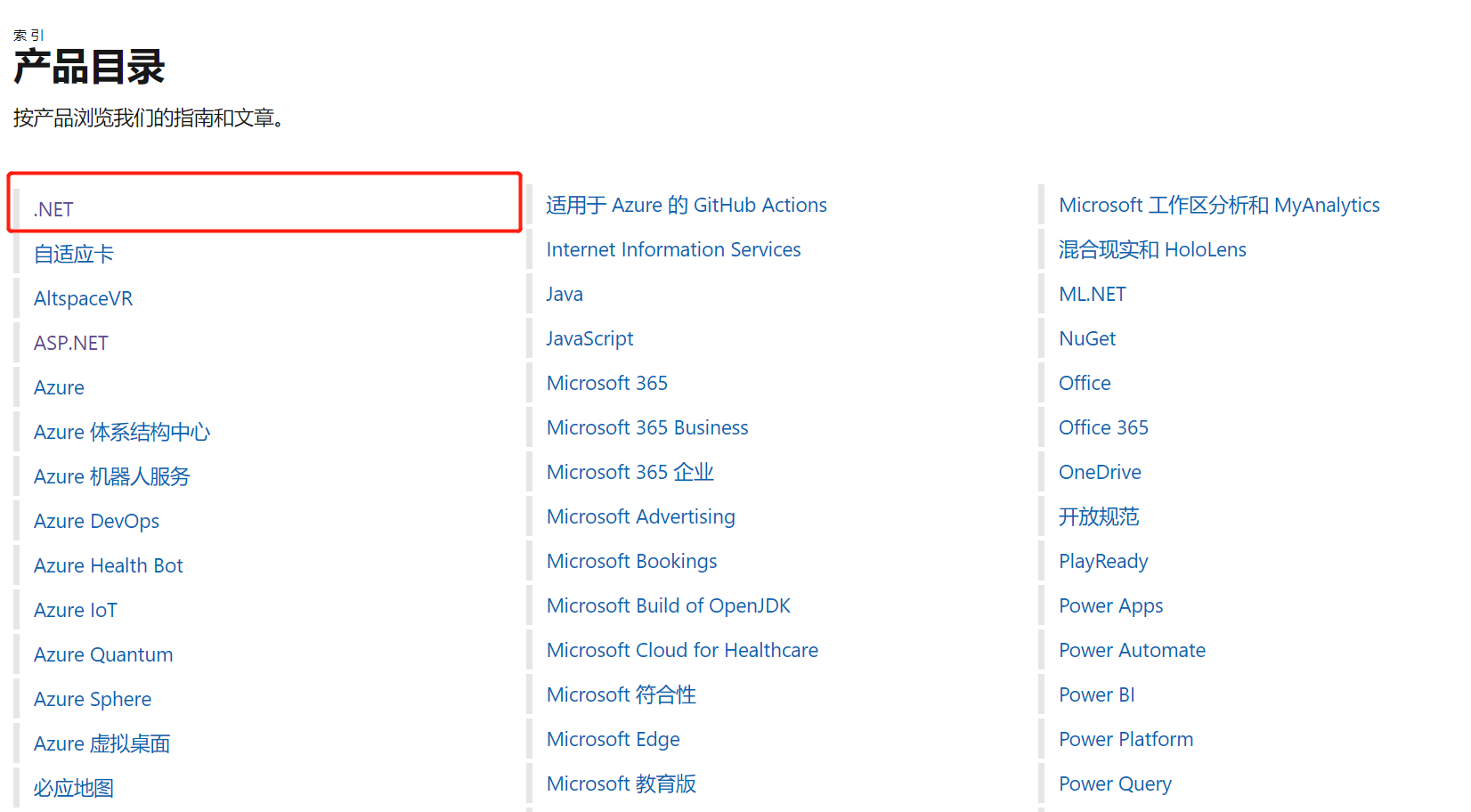Open 适用于 Azure 的 GitHub Actions link
This screenshot has width=1471, height=812.
(x=687, y=205)
